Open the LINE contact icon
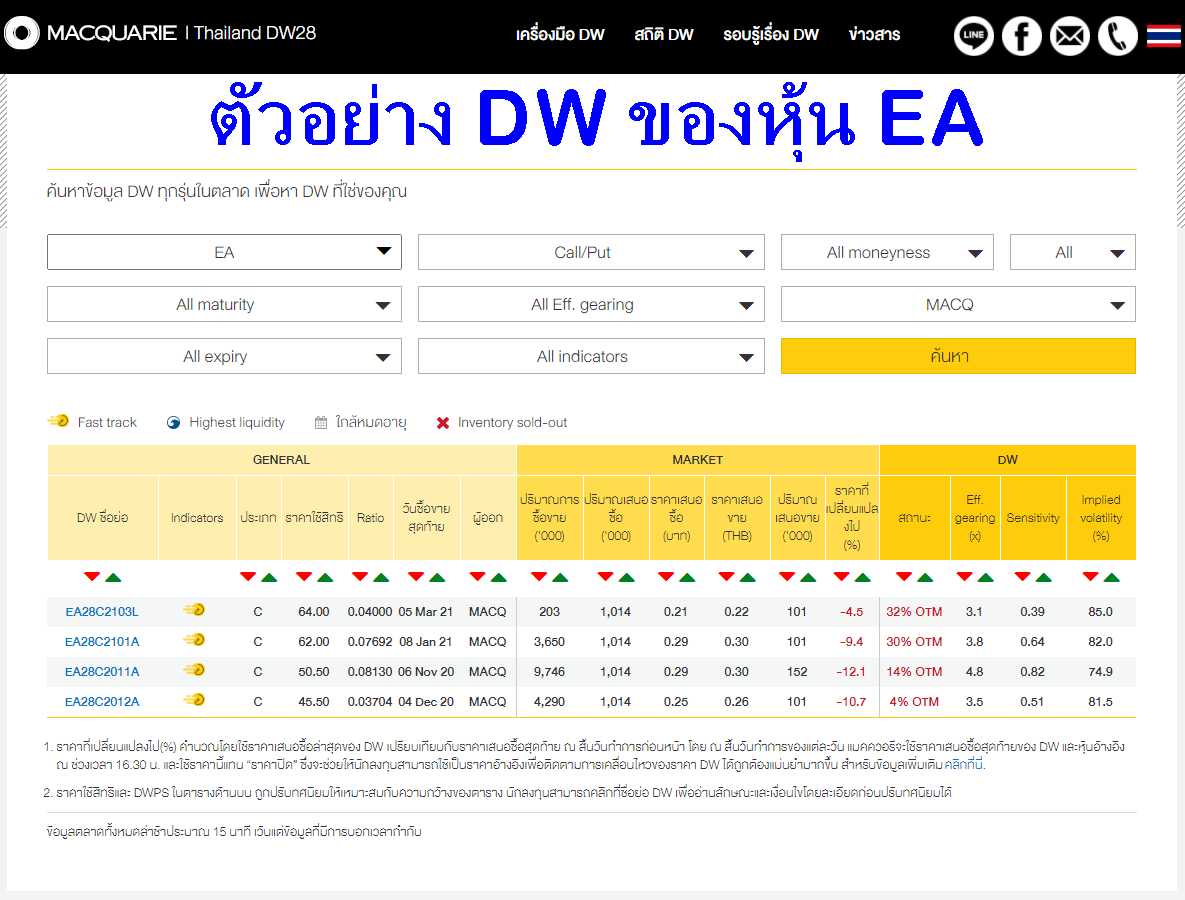This screenshot has width=1185, height=900. point(973,35)
